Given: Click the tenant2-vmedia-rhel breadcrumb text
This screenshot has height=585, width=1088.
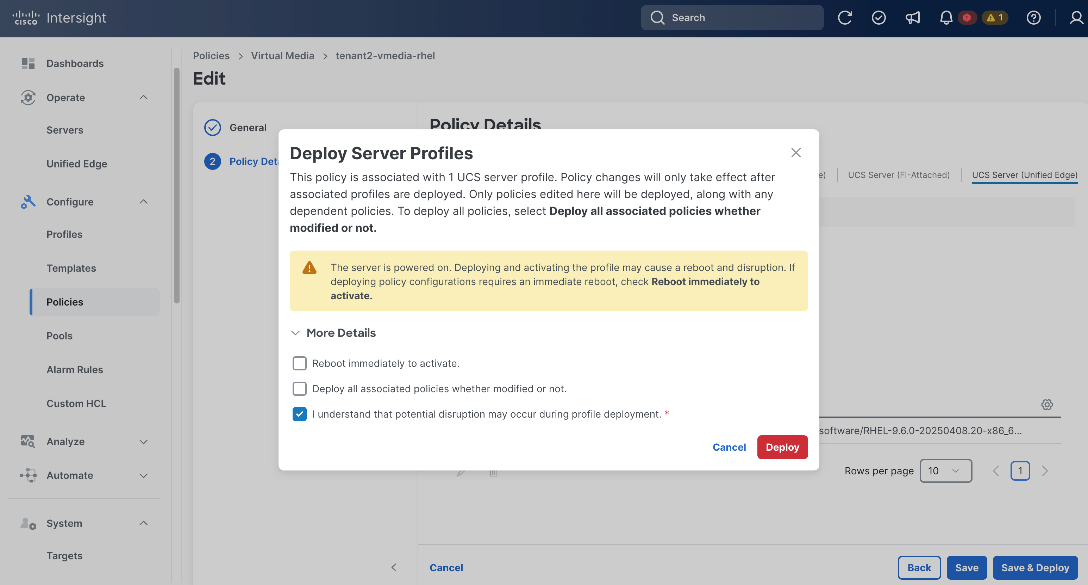Looking at the screenshot, I should tap(385, 56).
